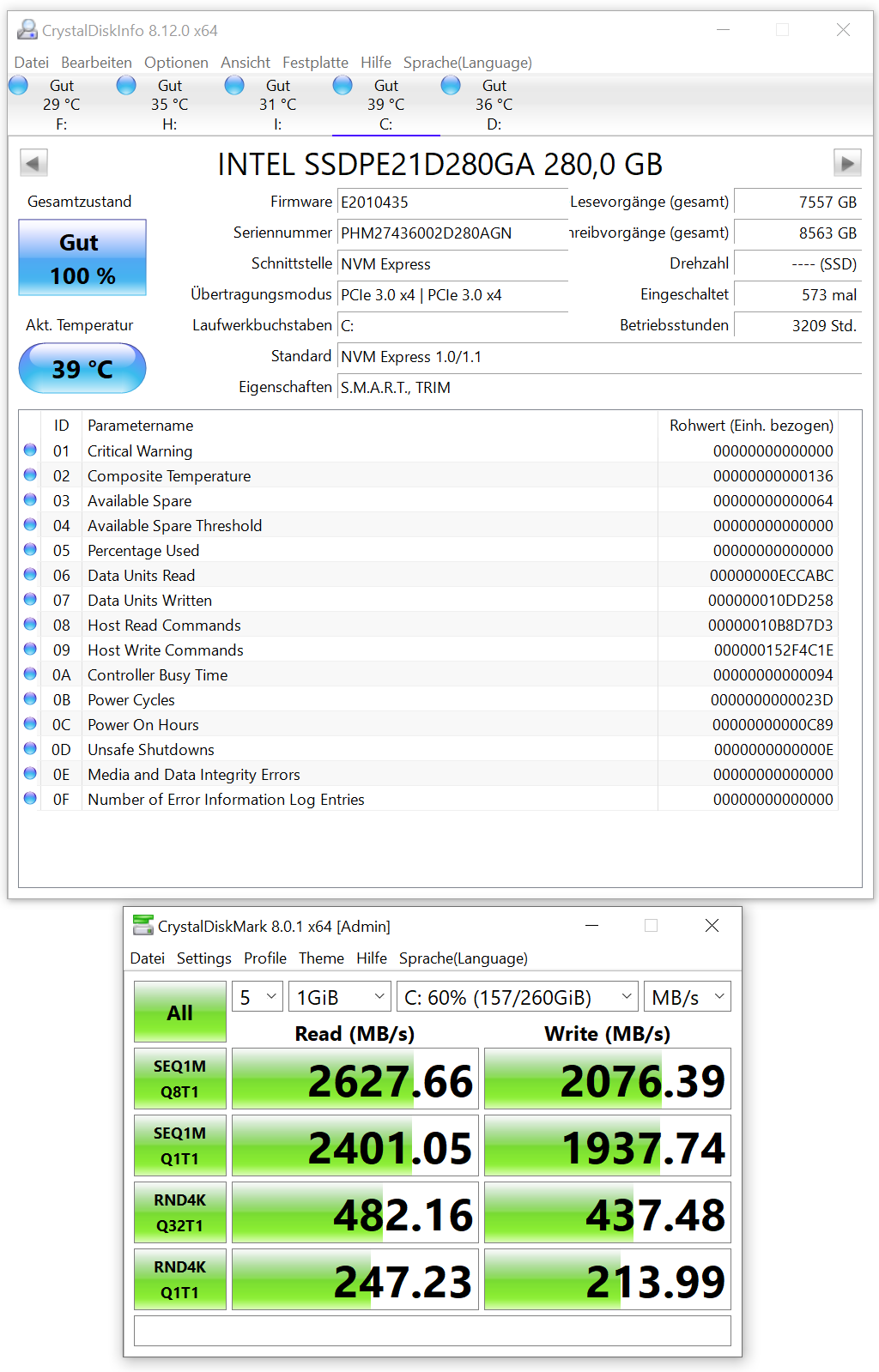This screenshot has width=879, height=1372.
Task: Click the SEQ1M Q8T1 read result 2627.66
Action: point(355,1079)
